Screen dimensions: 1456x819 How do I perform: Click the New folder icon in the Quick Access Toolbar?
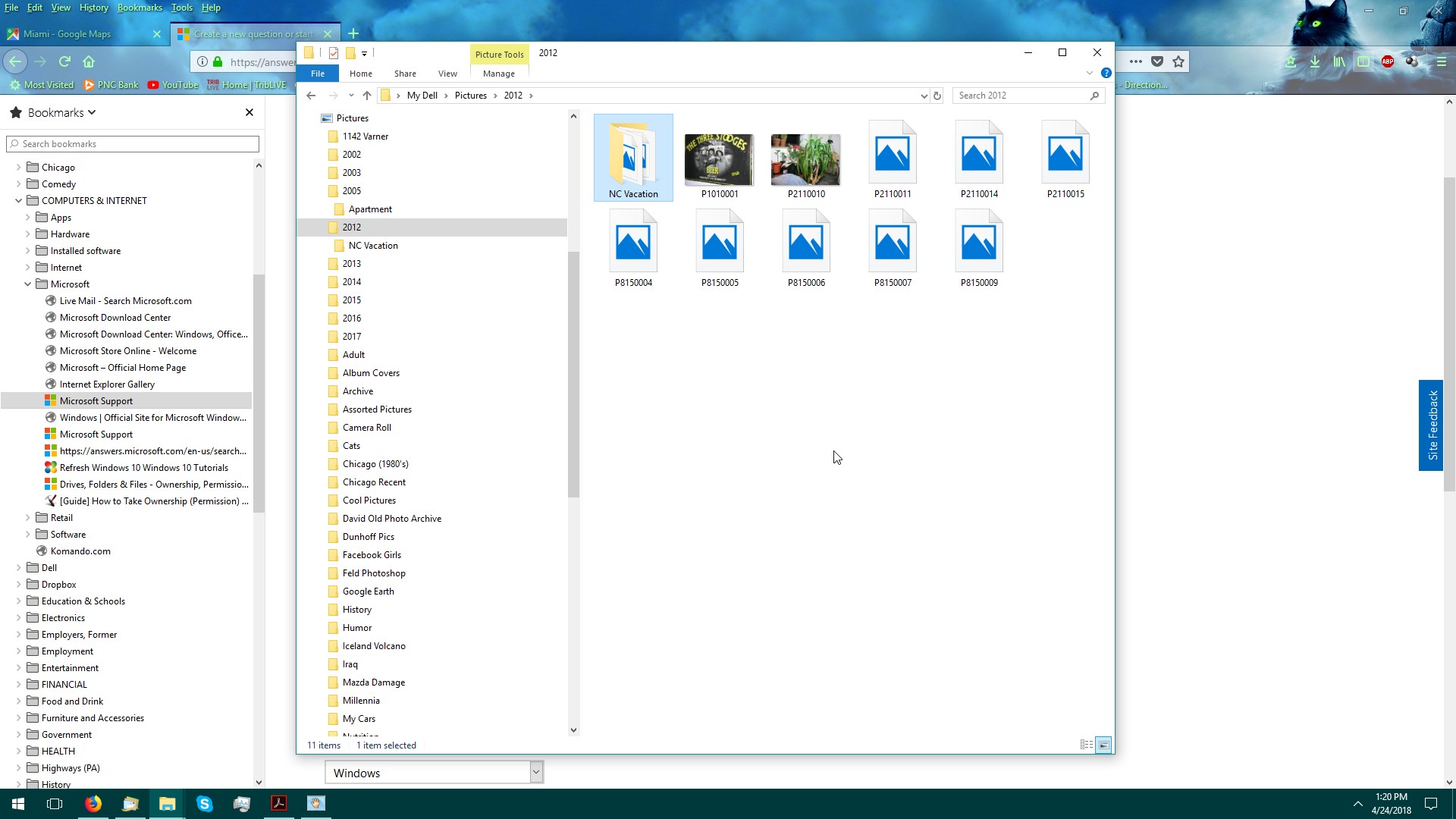pyautogui.click(x=350, y=53)
